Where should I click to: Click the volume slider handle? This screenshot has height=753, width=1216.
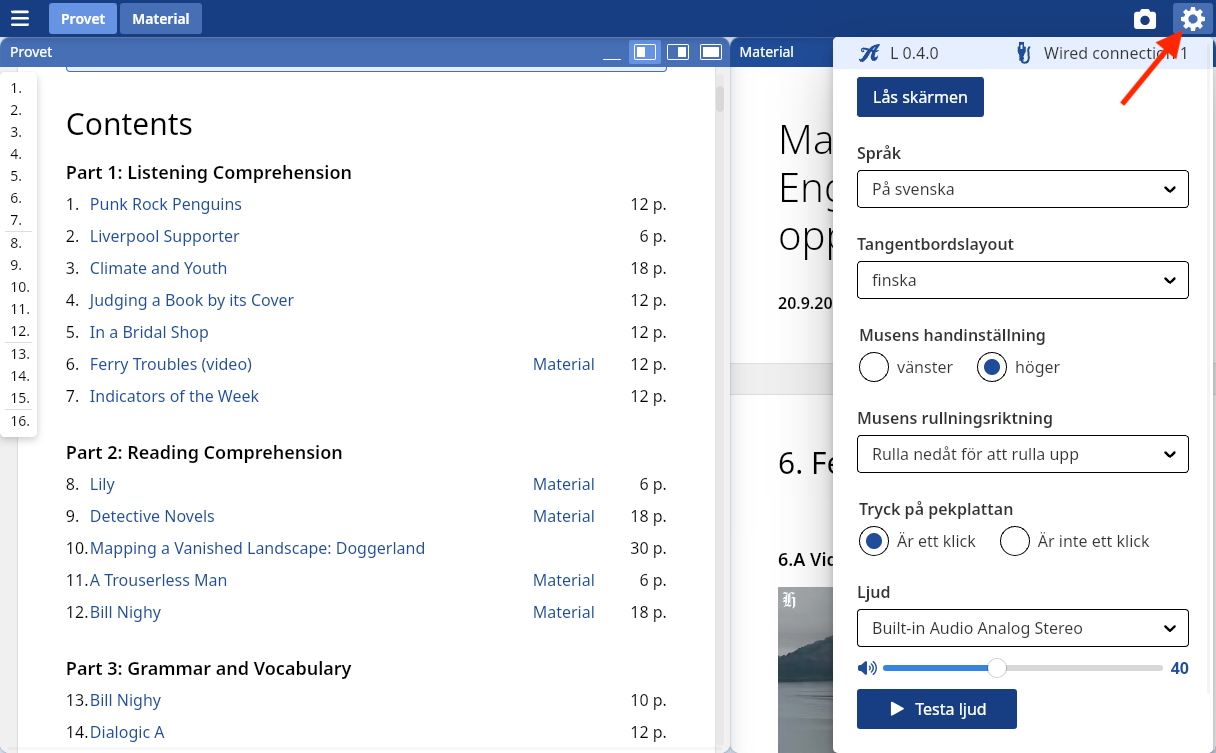[x=997, y=668]
